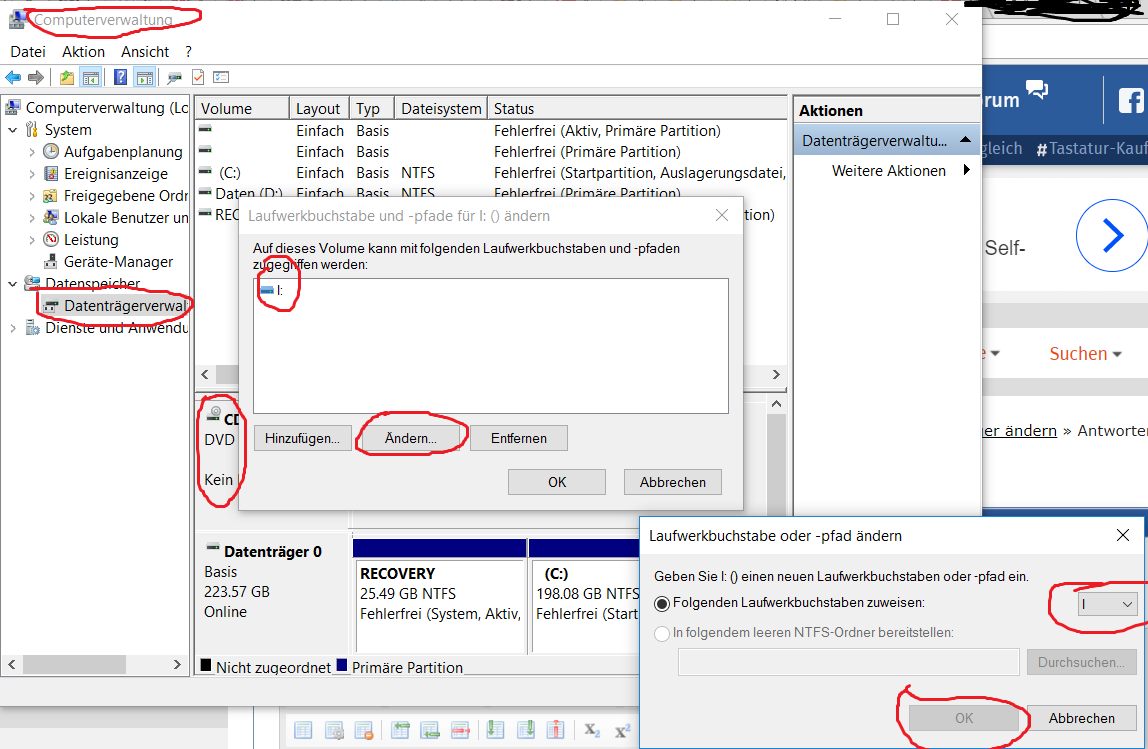The width and height of the screenshot is (1148, 749).
Task: Open the ? help menu
Action: 188,52
